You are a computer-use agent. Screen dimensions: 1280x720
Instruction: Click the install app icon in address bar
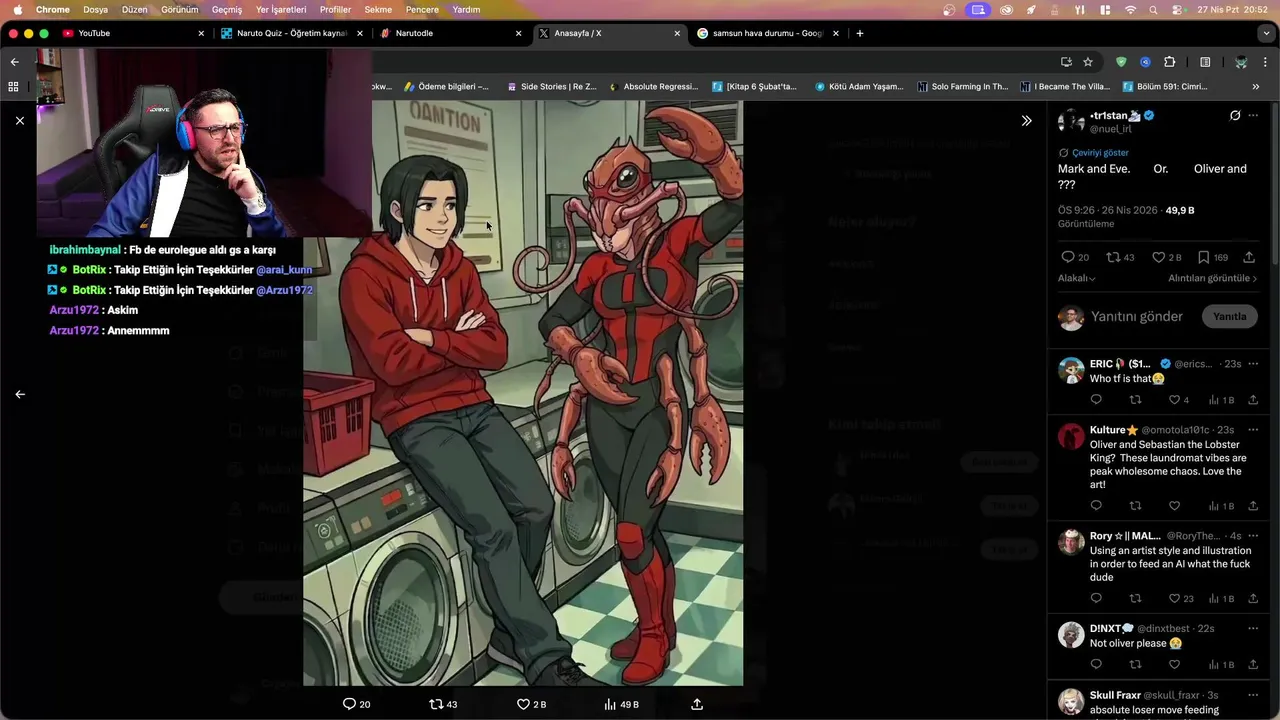1066,62
